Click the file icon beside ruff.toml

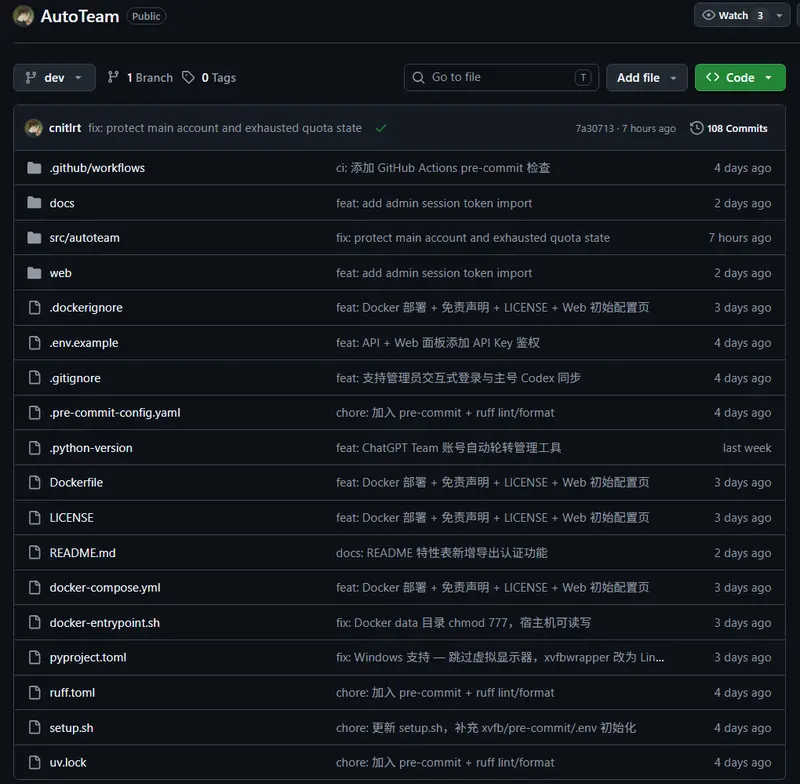tap(35, 693)
